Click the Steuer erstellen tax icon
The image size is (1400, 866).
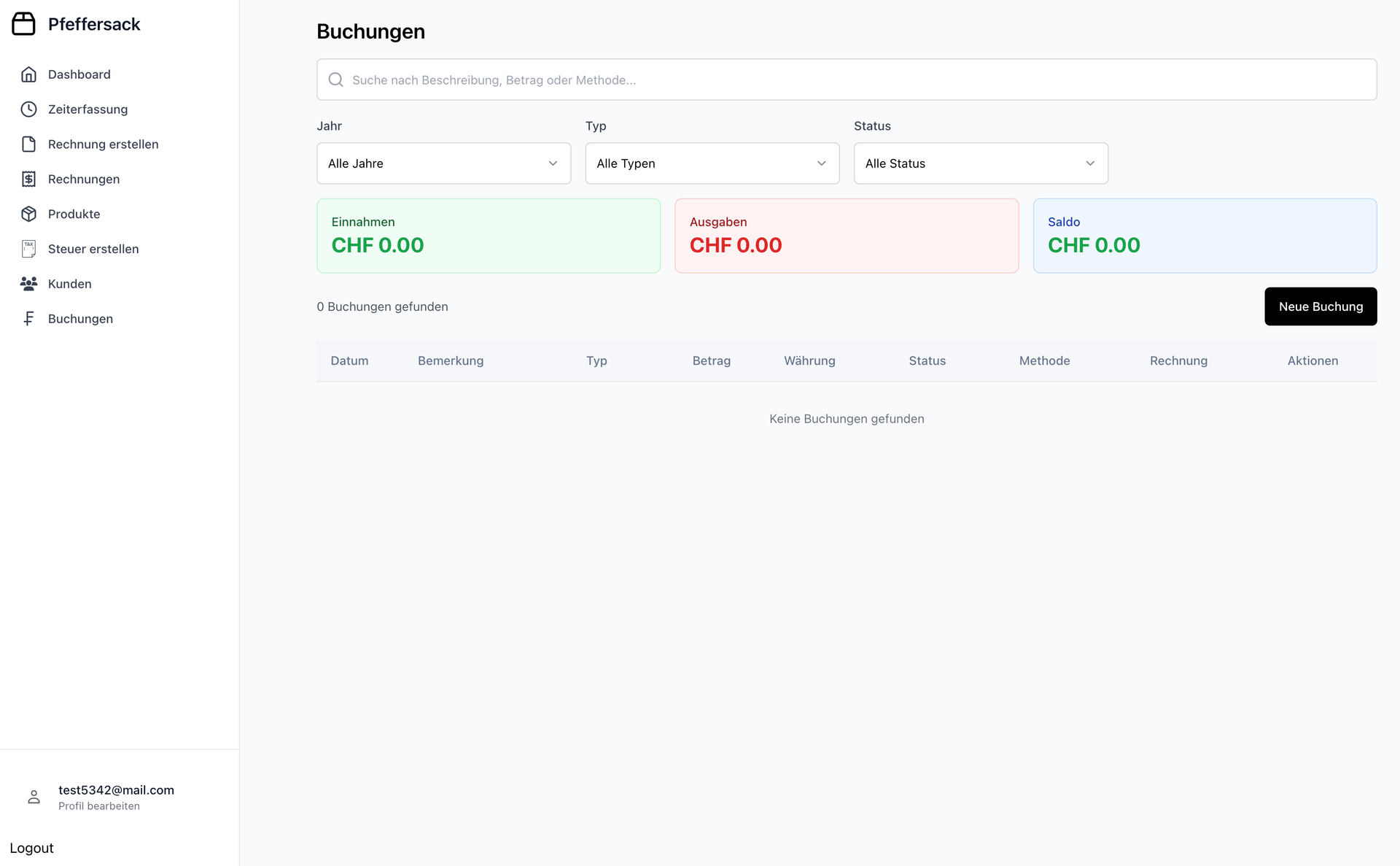[28, 249]
